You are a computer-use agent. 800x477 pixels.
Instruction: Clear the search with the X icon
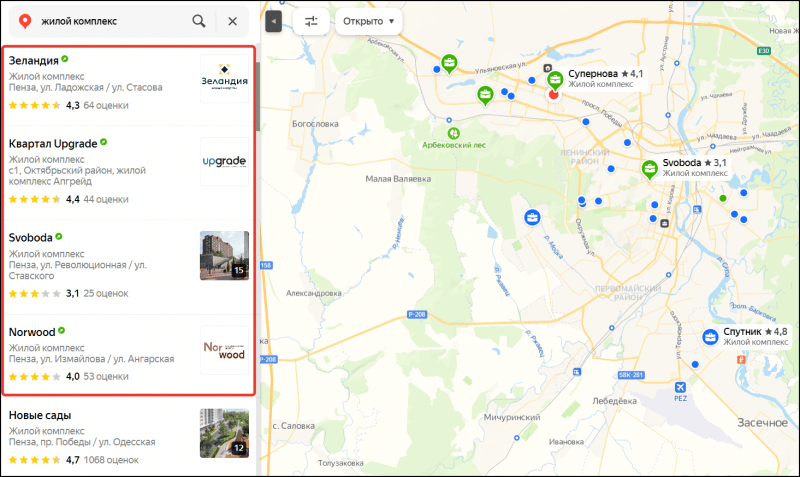coord(233,20)
